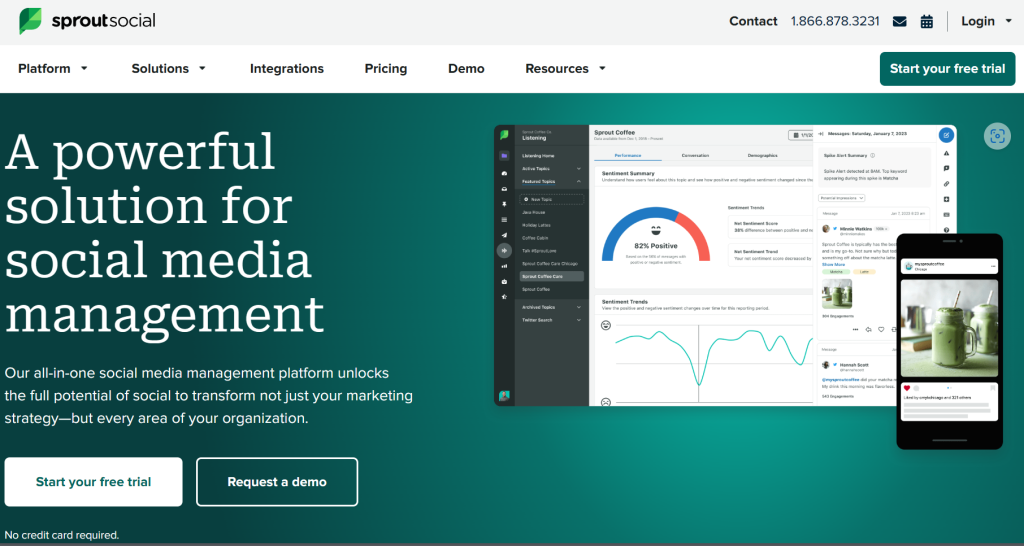This screenshot has width=1024, height=546.
Task: Click the blue compose pencil icon in dashboard
Action: [x=946, y=135]
